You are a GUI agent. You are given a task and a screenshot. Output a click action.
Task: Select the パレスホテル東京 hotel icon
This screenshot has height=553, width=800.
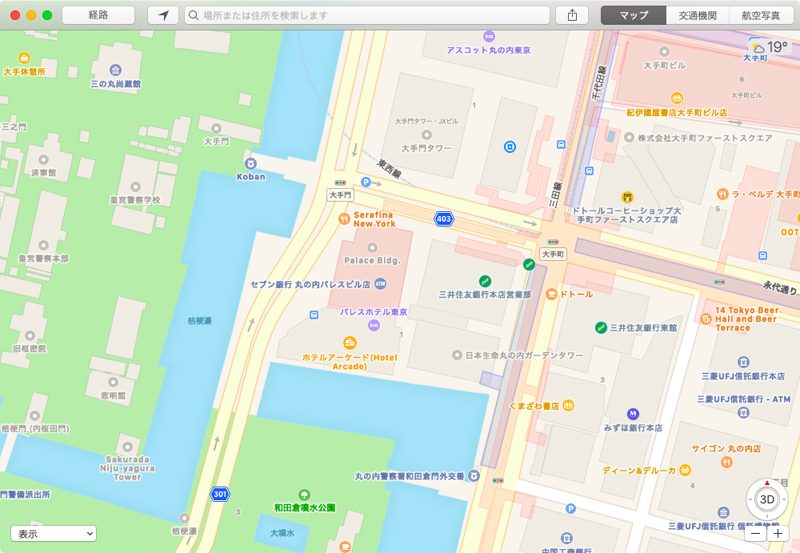(x=374, y=325)
